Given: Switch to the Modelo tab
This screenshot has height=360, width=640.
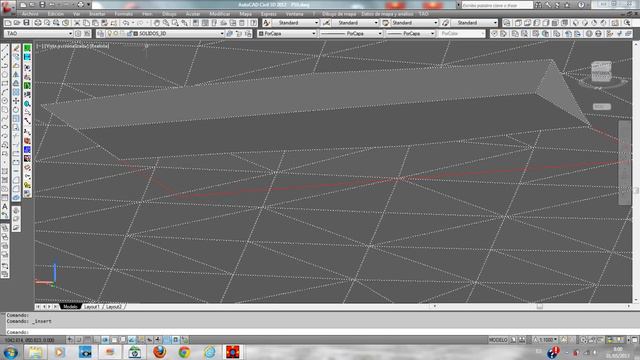Looking at the screenshot, I should 70,307.
